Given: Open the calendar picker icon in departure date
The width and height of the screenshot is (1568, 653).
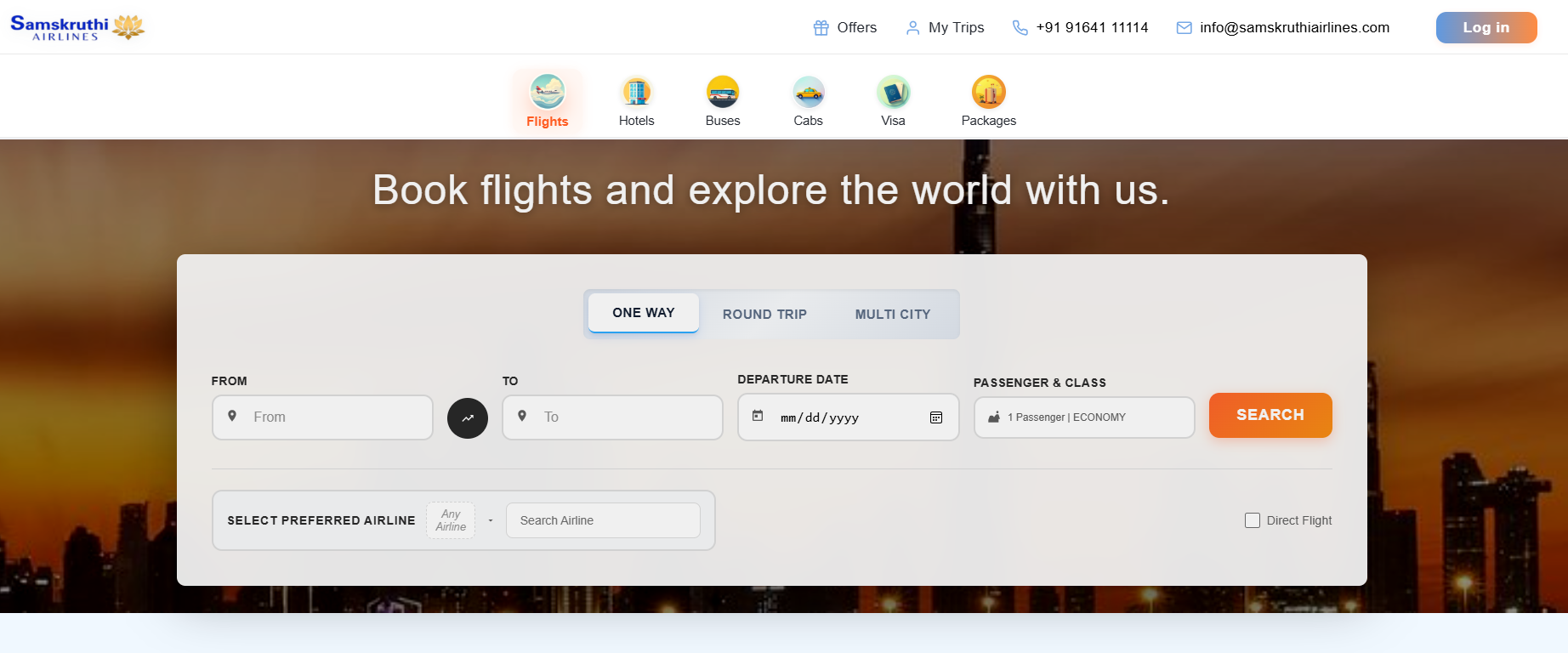Looking at the screenshot, I should [x=936, y=417].
